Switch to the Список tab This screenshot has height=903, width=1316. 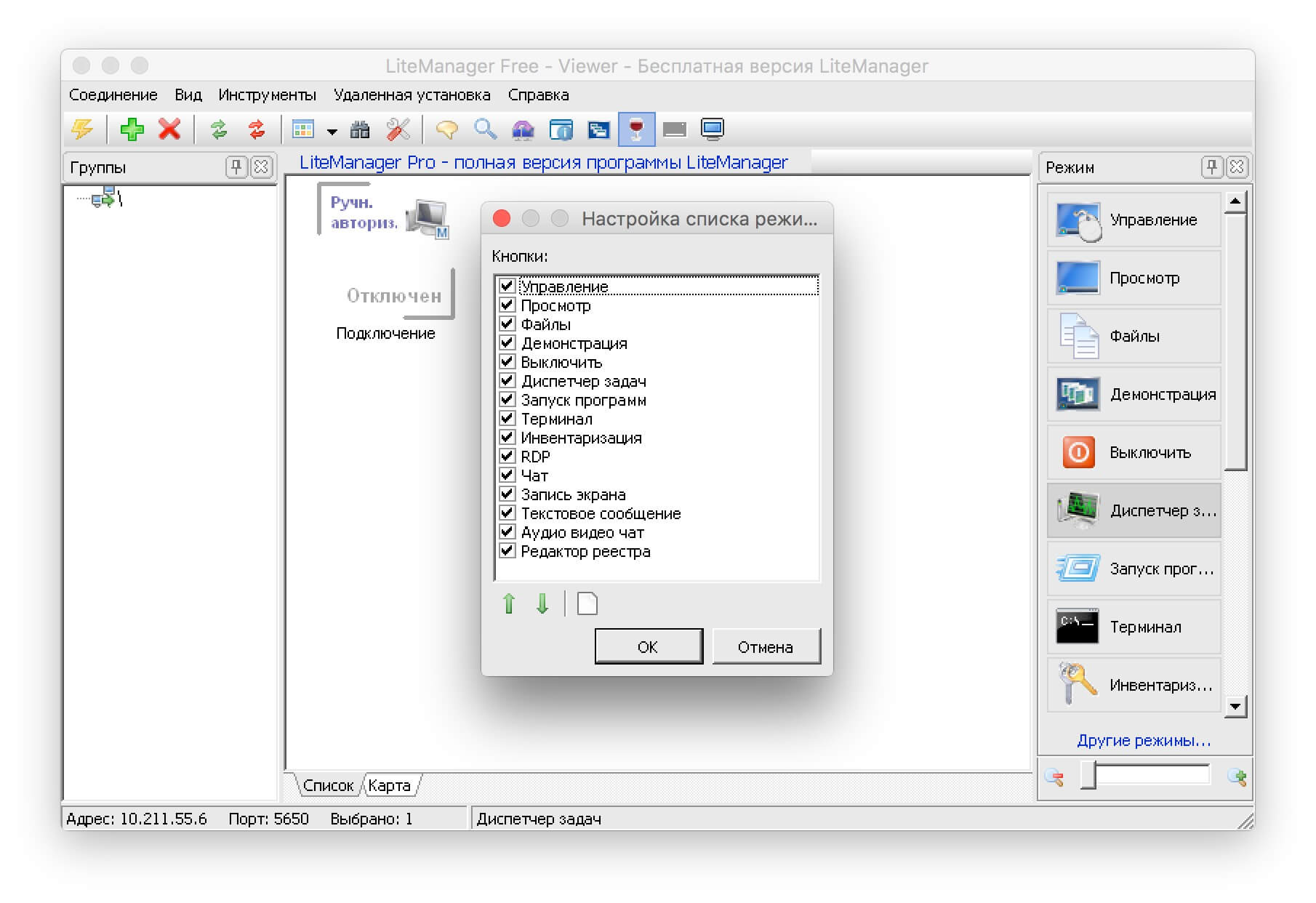[x=328, y=786]
